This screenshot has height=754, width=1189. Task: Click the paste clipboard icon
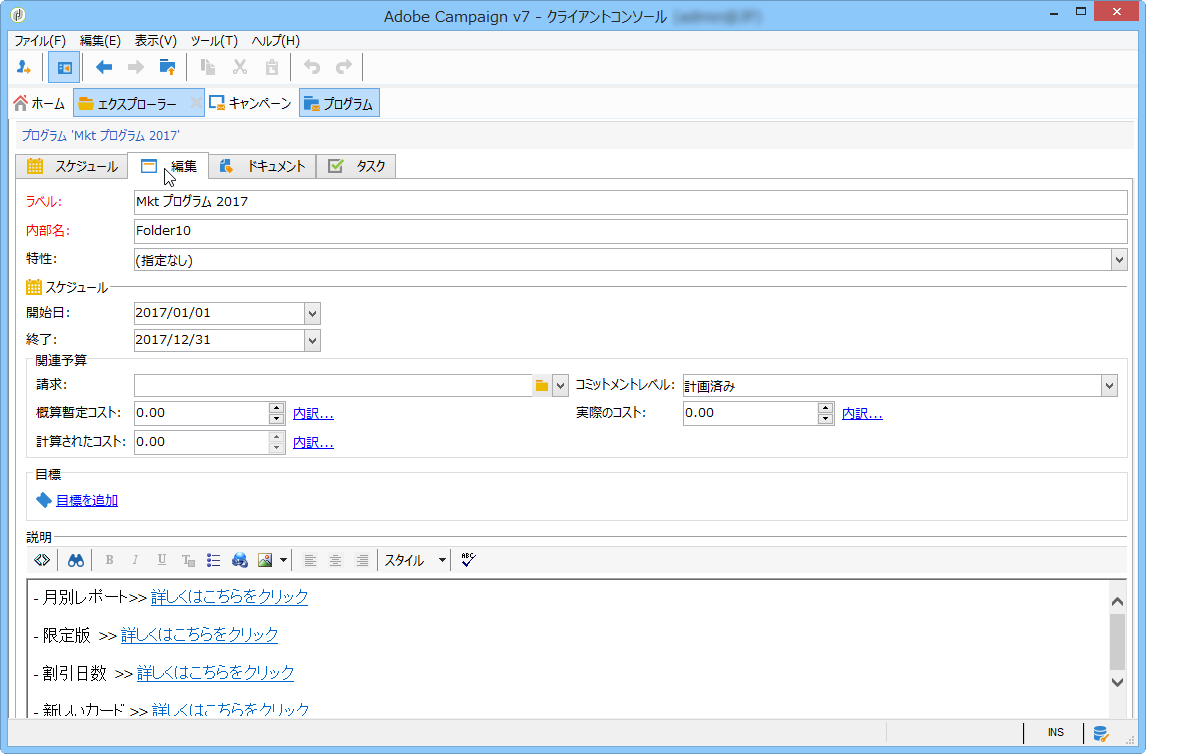[271, 68]
